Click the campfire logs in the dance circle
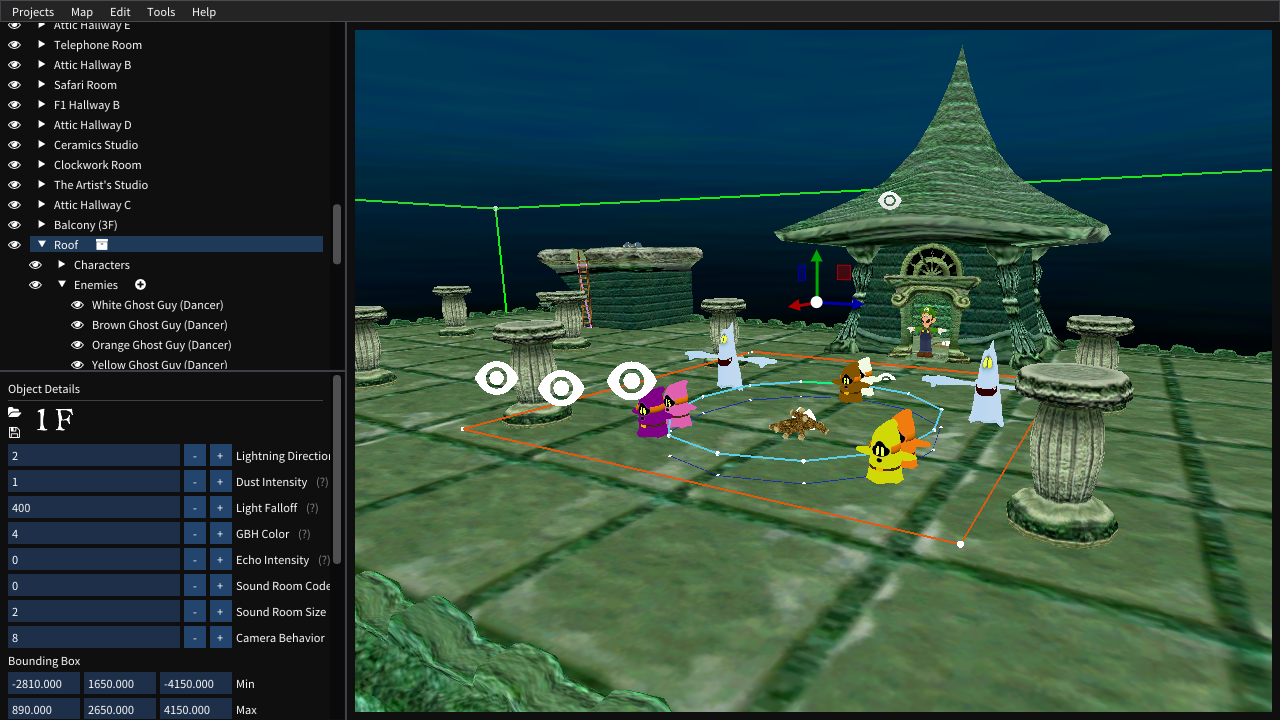 [798, 424]
